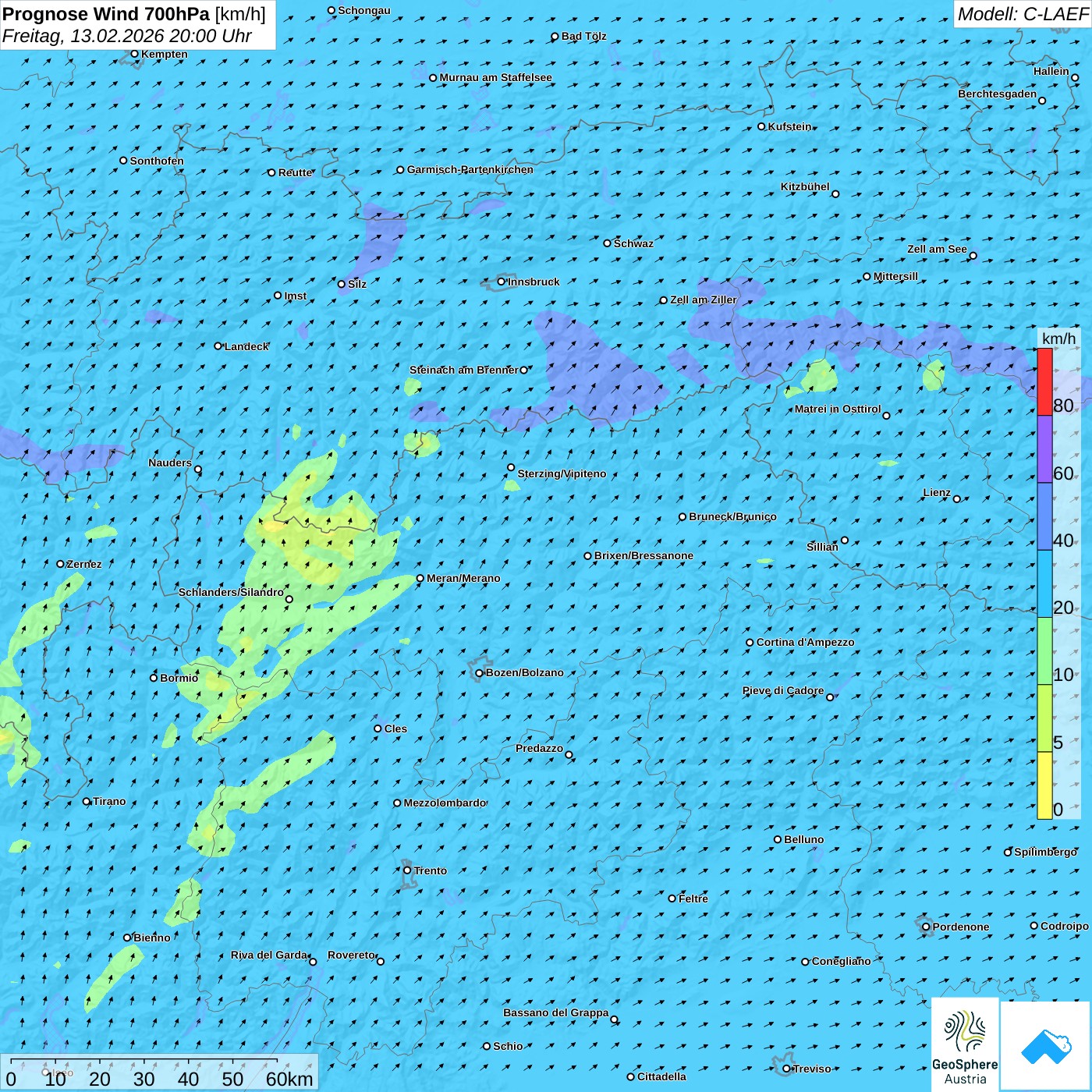Click the Nauders city marker
The height and width of the screenshot is (1092, 1092).
pos(198,470)
